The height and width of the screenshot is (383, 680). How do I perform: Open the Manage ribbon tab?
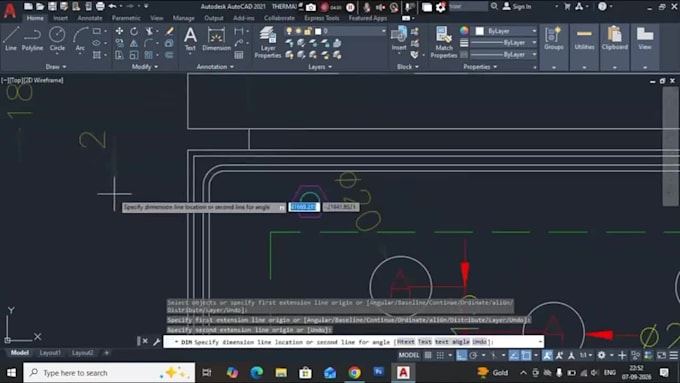pyautogui.click(x=183, y=18)
